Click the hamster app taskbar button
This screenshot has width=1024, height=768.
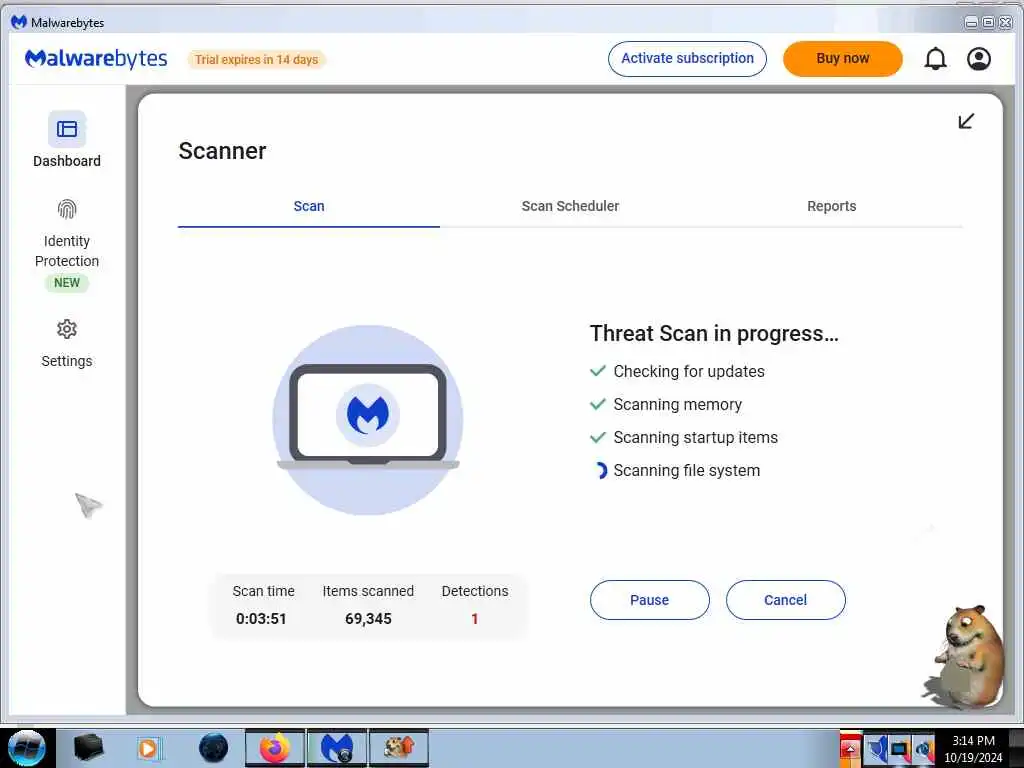[x=399, y=748]
